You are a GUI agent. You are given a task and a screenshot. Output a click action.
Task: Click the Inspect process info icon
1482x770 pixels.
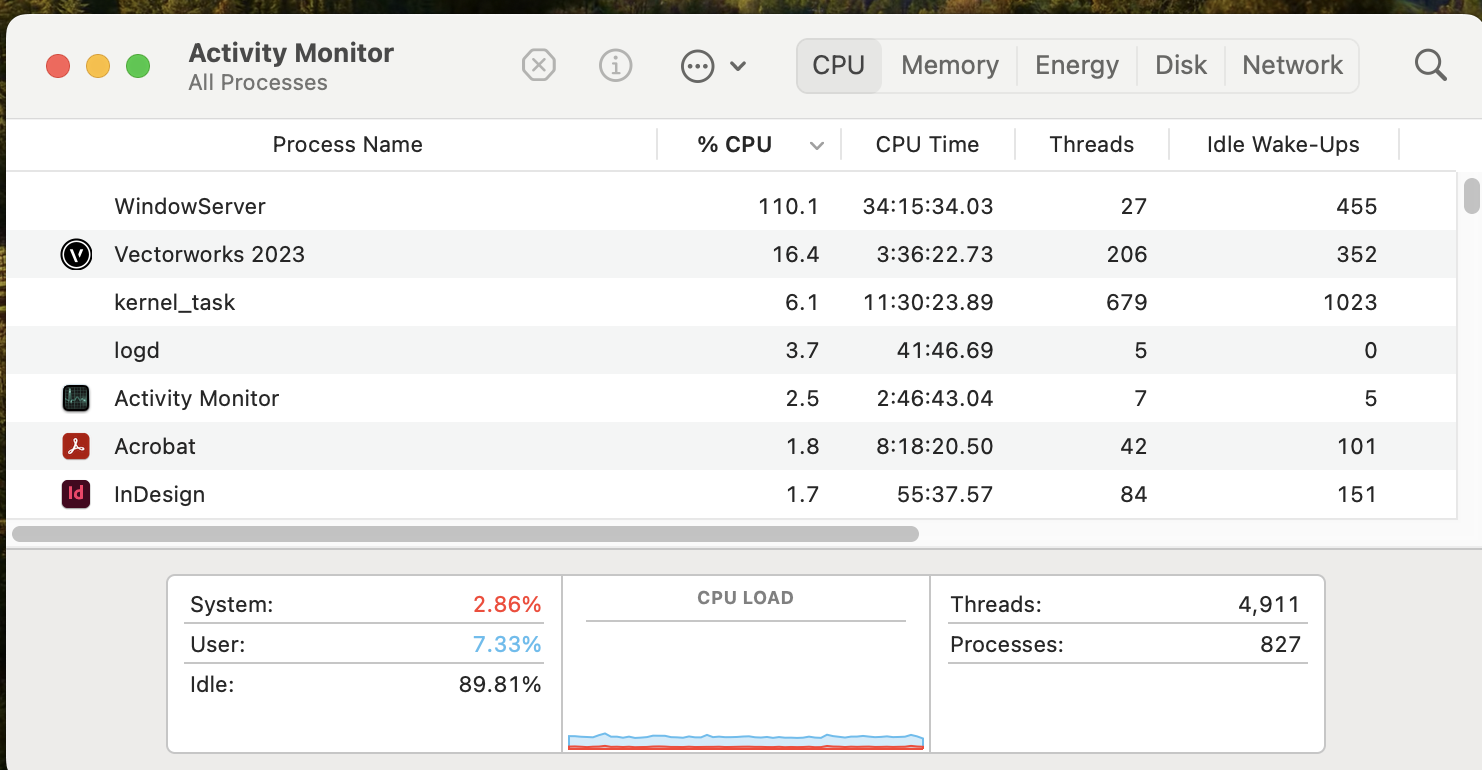615,66
